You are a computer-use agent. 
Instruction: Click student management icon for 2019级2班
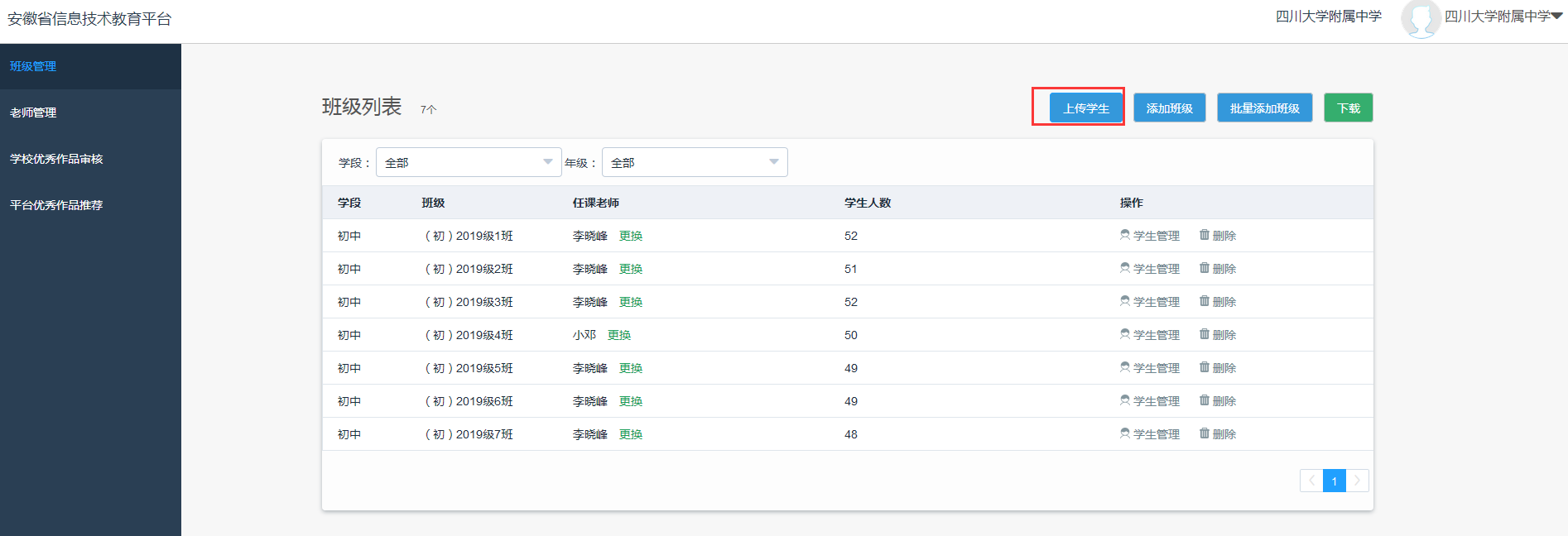[1125, 268]
